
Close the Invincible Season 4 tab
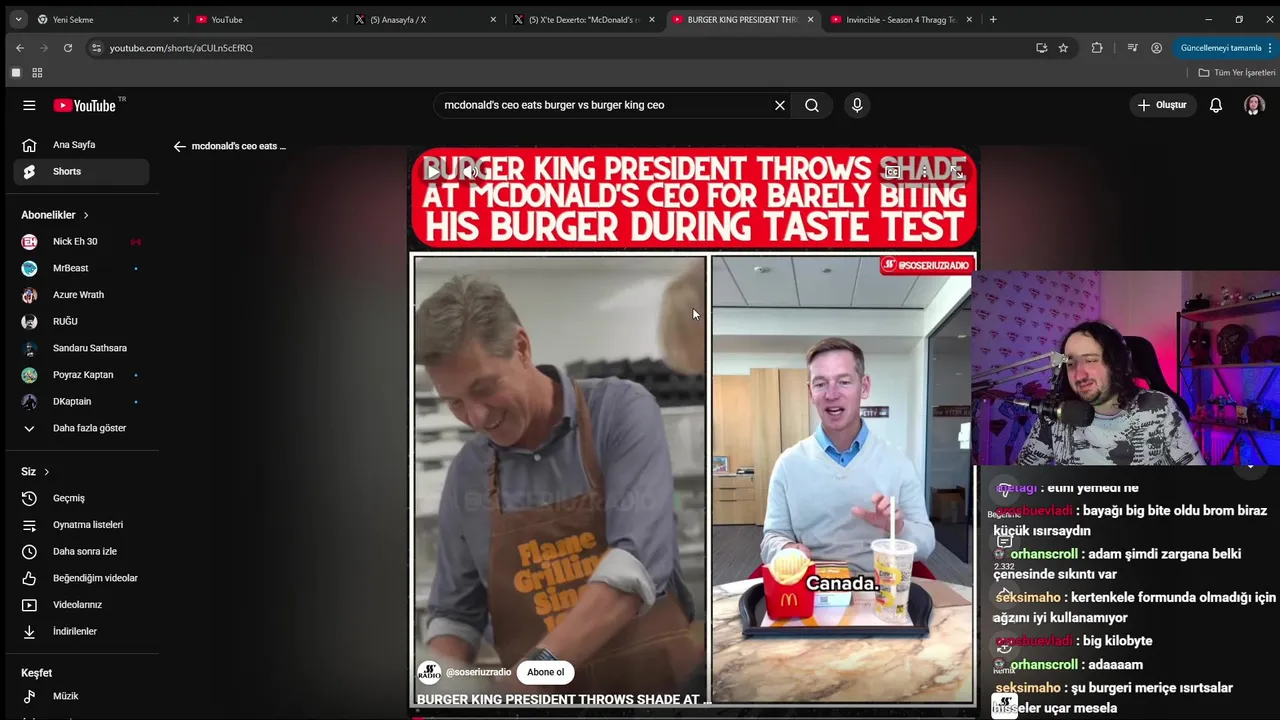[x=969, y=19]
